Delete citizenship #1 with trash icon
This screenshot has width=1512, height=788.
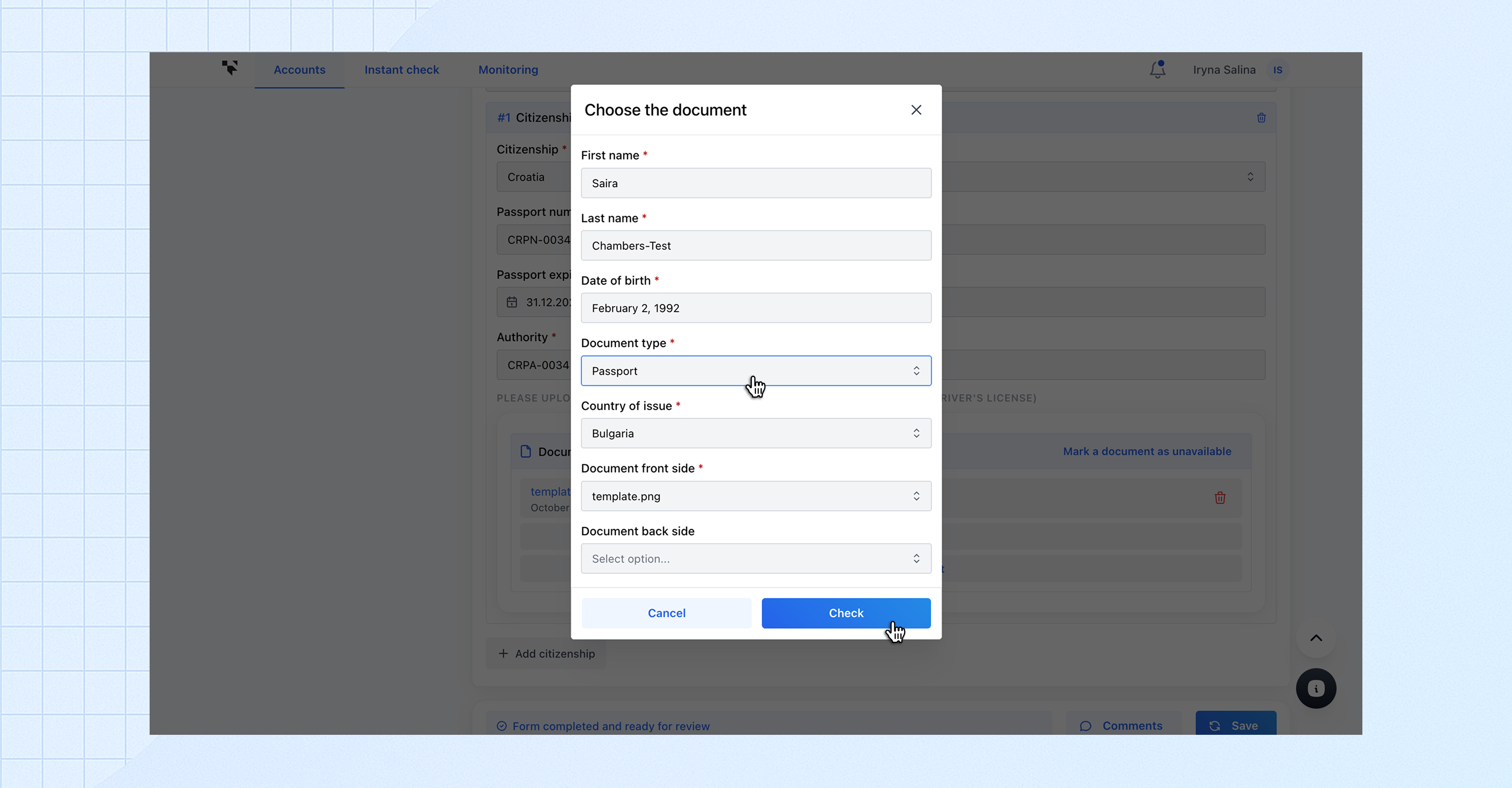click(x=1261, y=118)
